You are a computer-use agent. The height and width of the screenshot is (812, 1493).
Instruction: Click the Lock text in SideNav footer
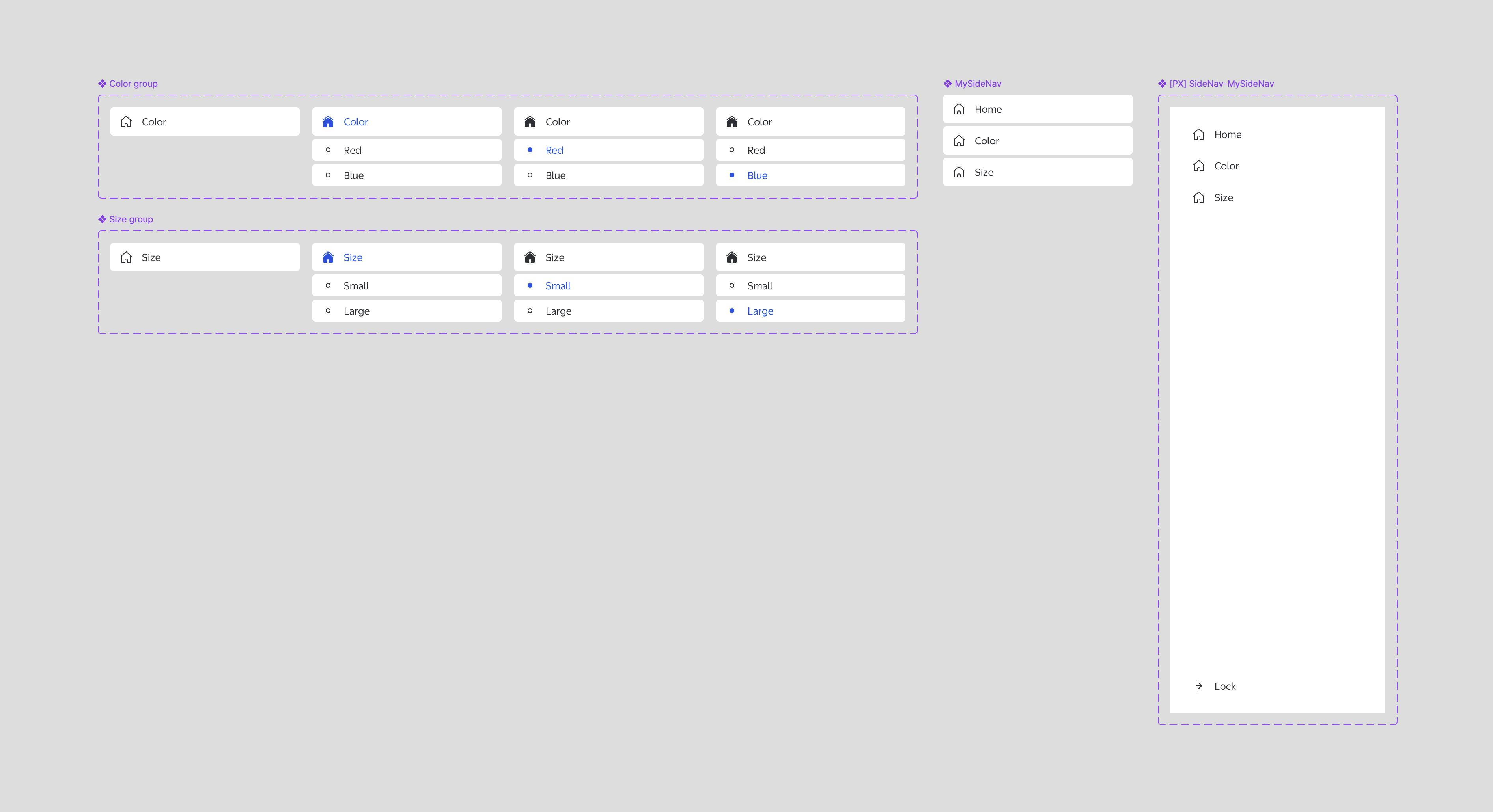(x=1225, y=686)
